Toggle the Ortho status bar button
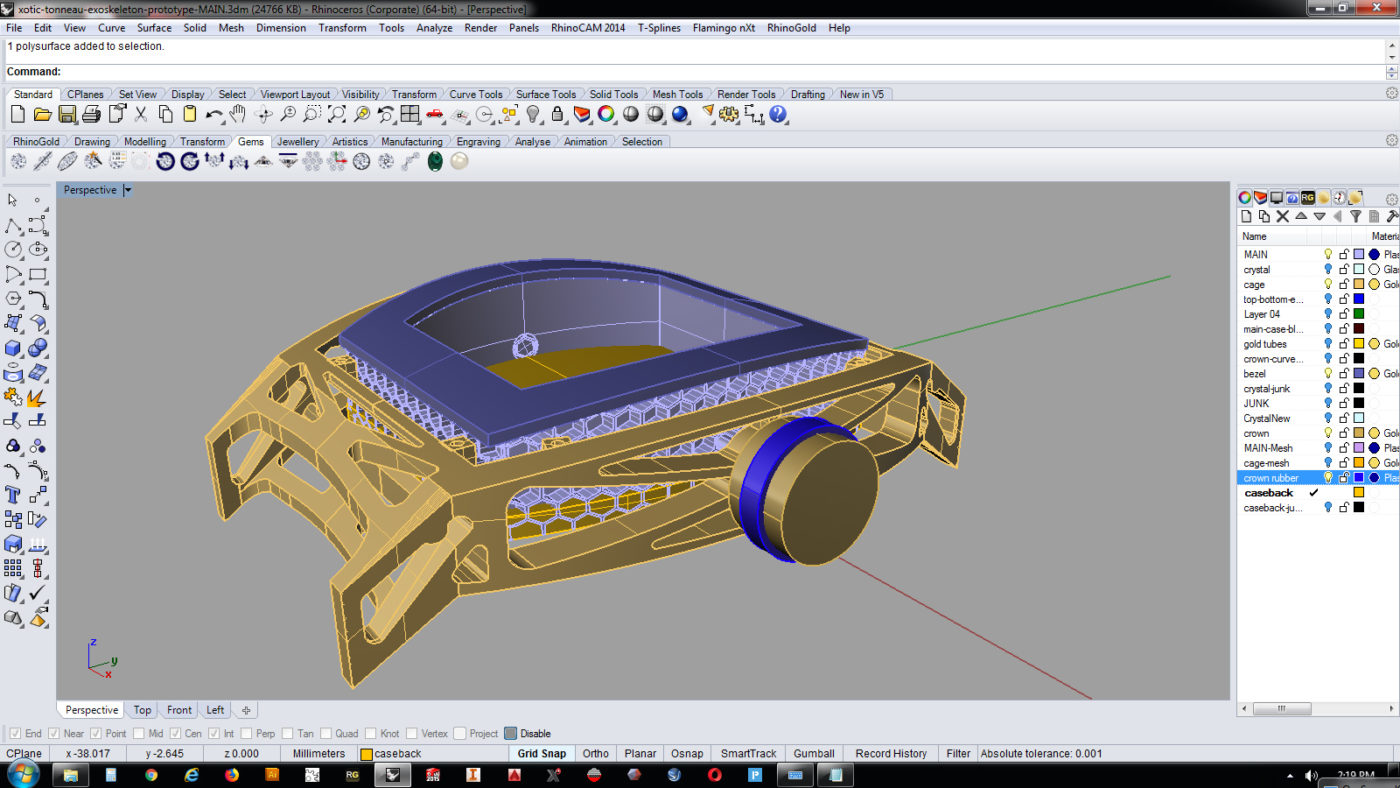Screen dimensions: 1400x788 (x=595, y=754)
